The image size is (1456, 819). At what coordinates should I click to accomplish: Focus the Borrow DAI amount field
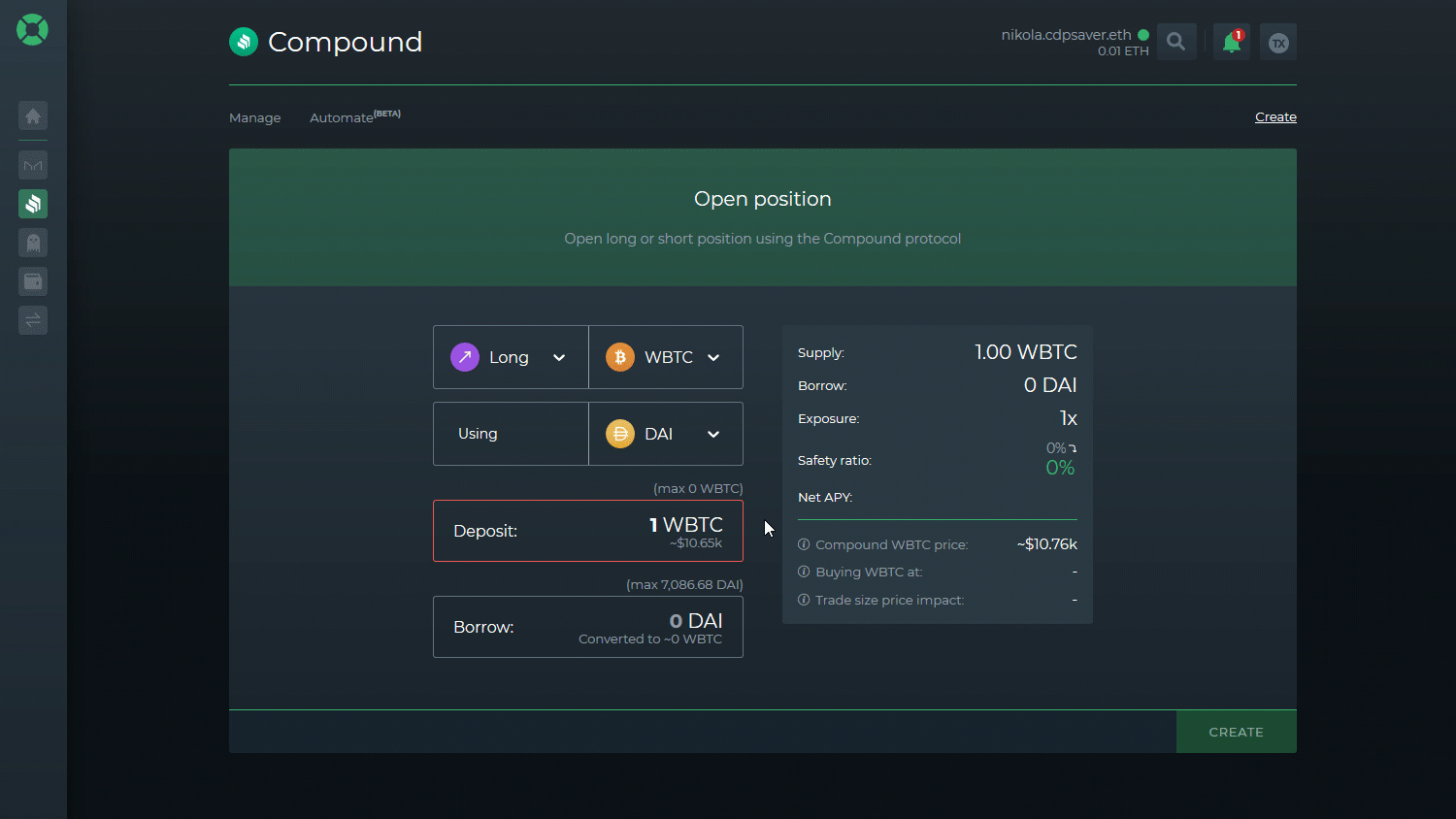(x=588, y=627)
